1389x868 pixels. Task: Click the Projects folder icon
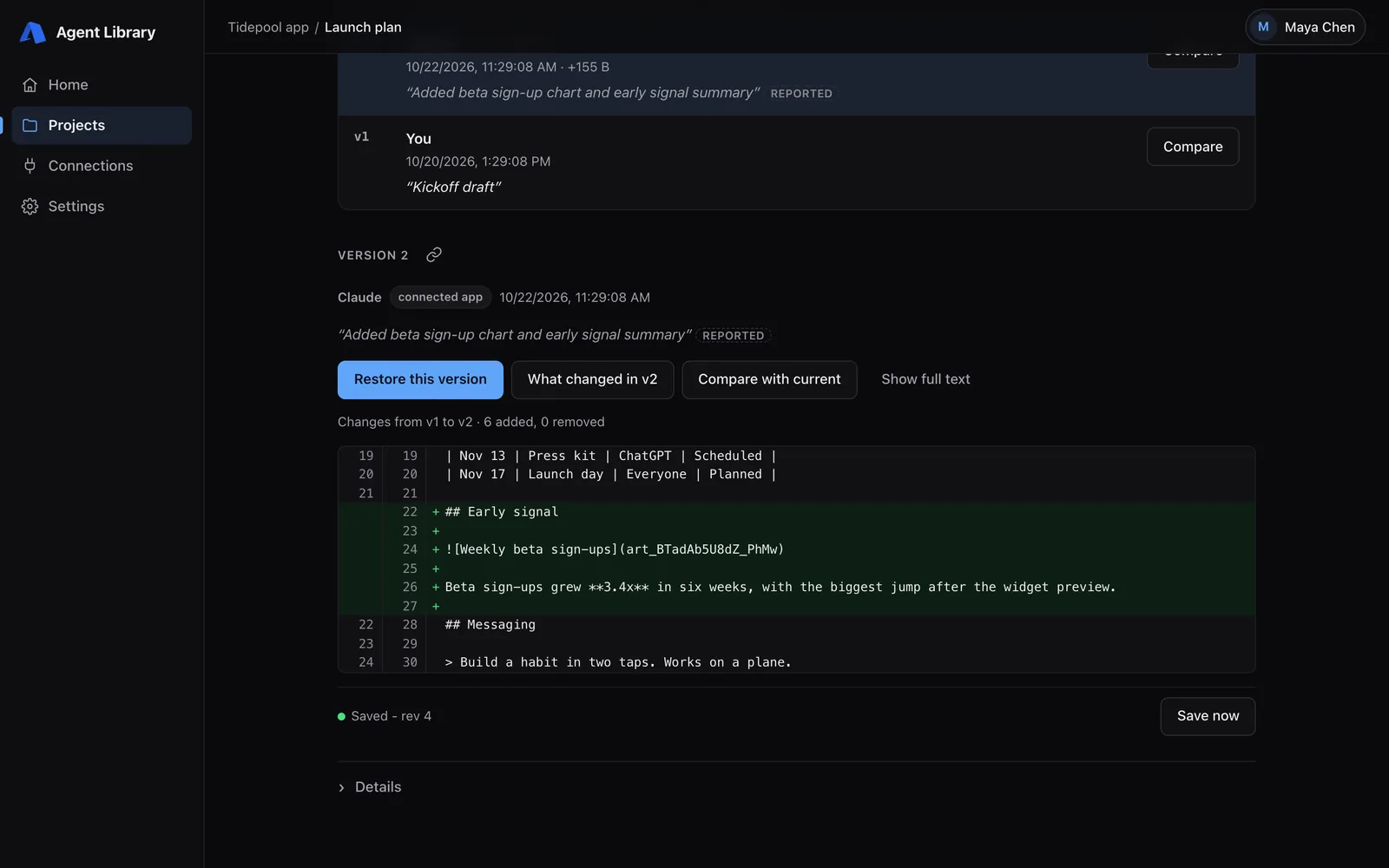click(x=30, y=125)
